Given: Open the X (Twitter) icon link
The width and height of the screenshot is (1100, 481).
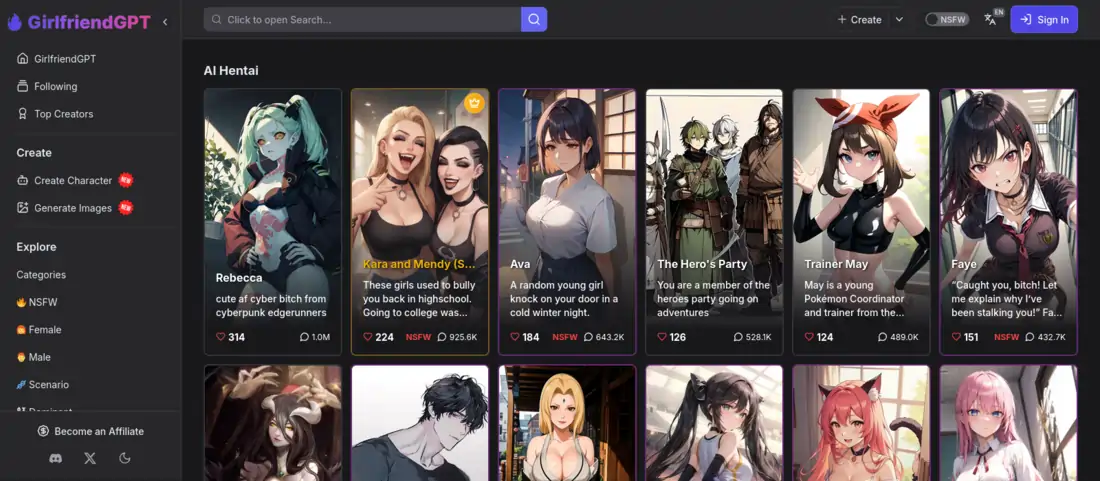Looking at the screenshot, I should (x=90, y=459).
